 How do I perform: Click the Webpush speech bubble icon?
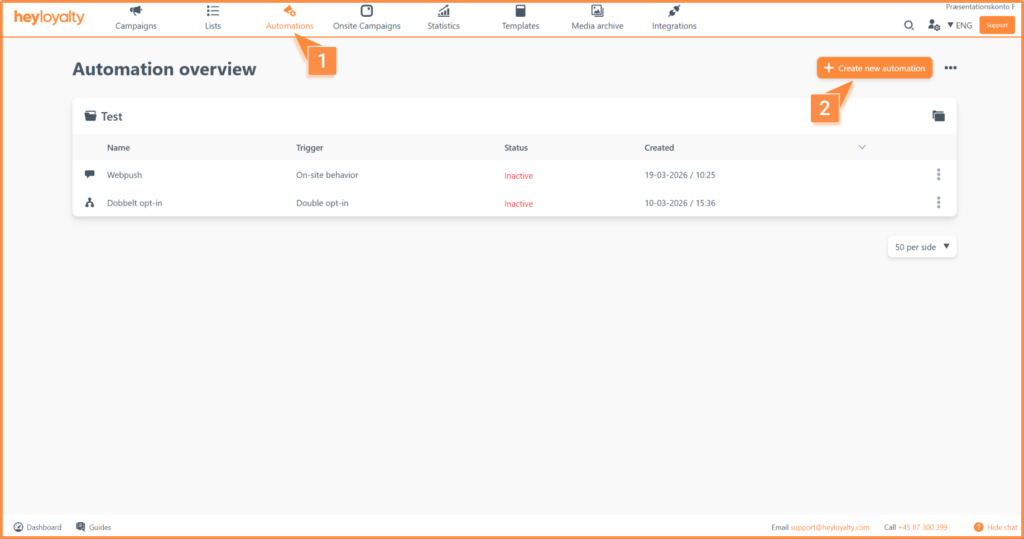pos(90,175)
